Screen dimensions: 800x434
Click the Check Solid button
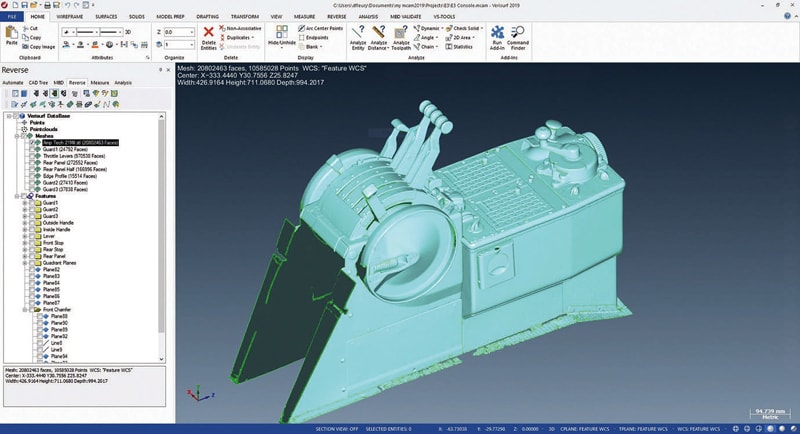point(462,29)
